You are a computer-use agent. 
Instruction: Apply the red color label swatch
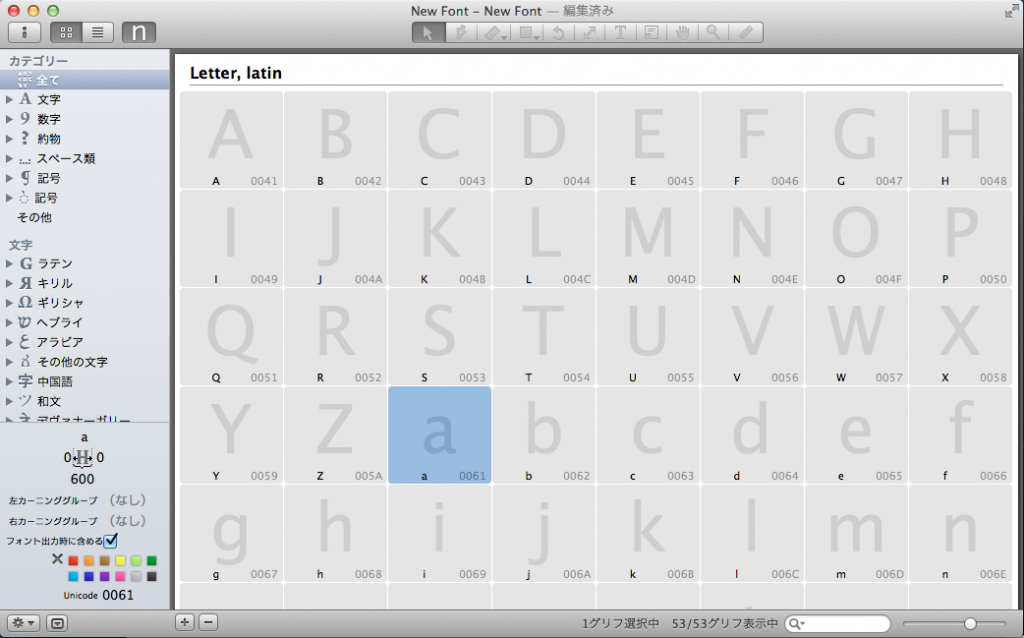73,560
